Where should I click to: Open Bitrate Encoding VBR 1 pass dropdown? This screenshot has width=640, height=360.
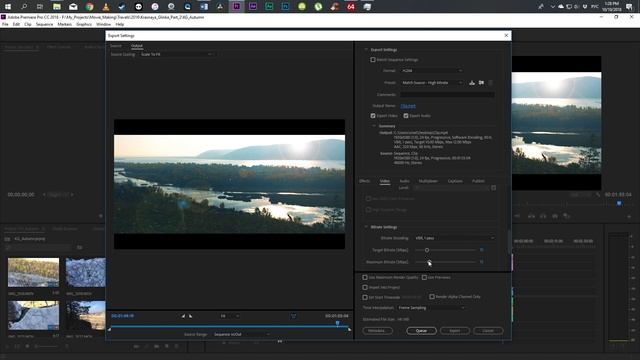pos(454,238)
